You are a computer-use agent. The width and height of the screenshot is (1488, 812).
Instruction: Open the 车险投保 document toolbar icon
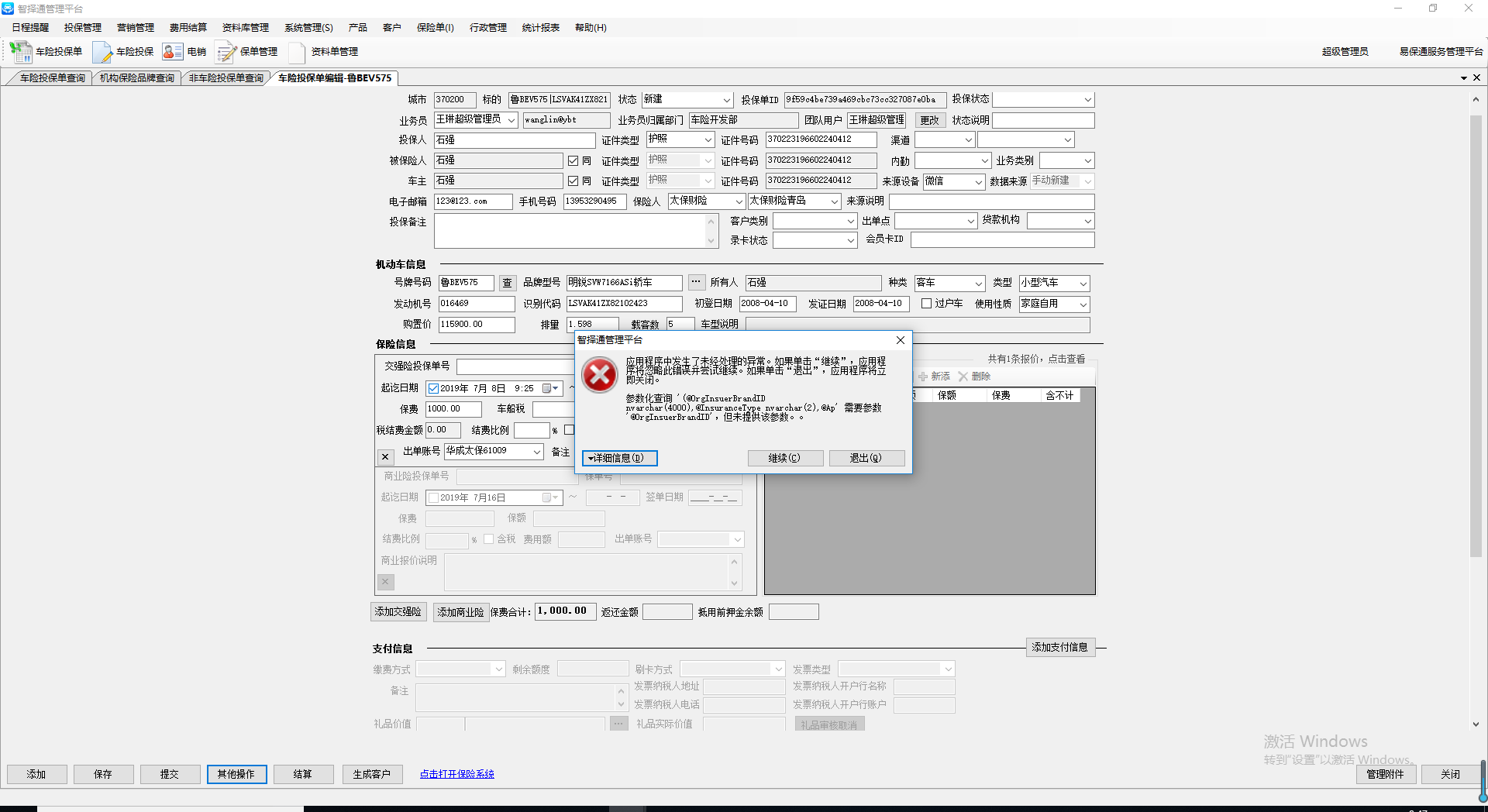[x=102, y=52]
